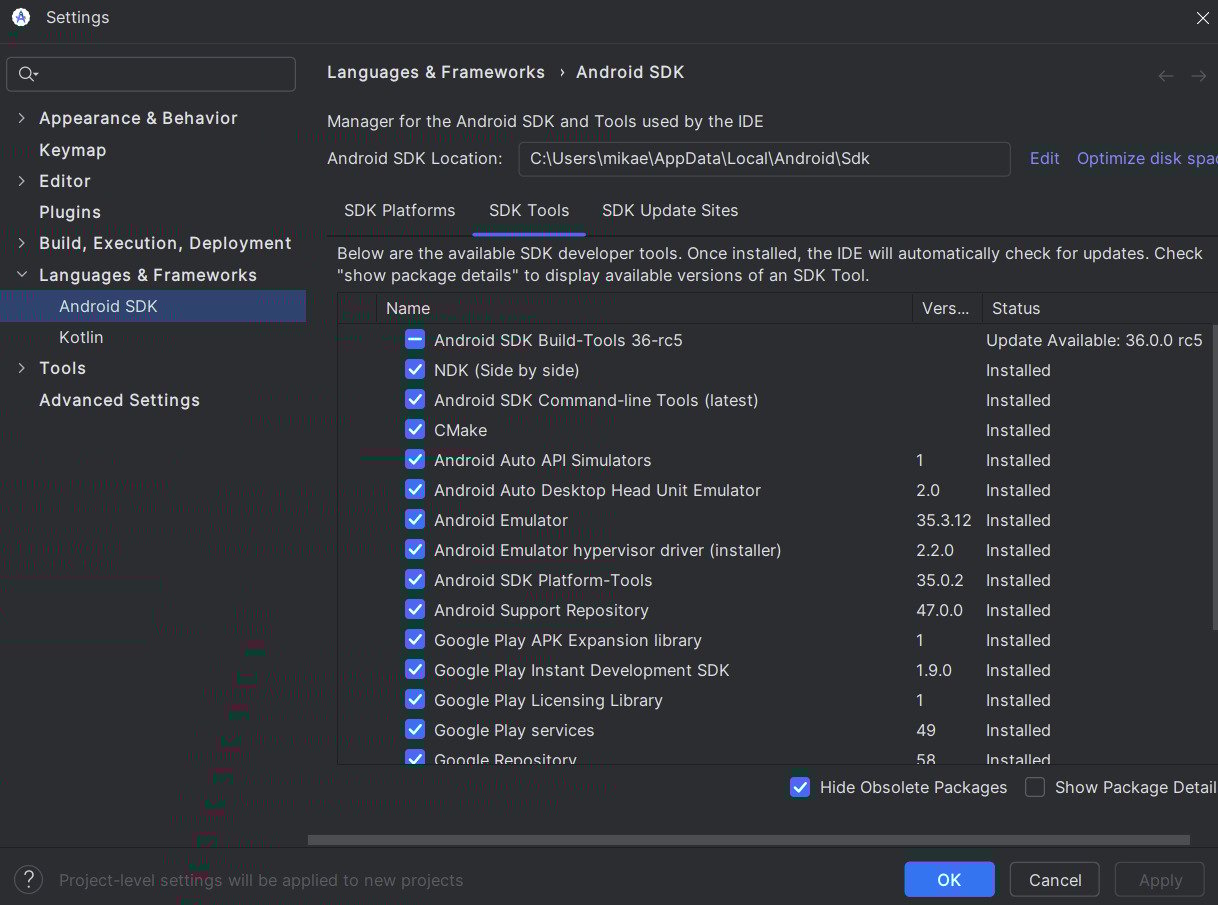Click the table's vertical scrollbar
Viewport: 1218px width, 905px height.
(1215, 475)
